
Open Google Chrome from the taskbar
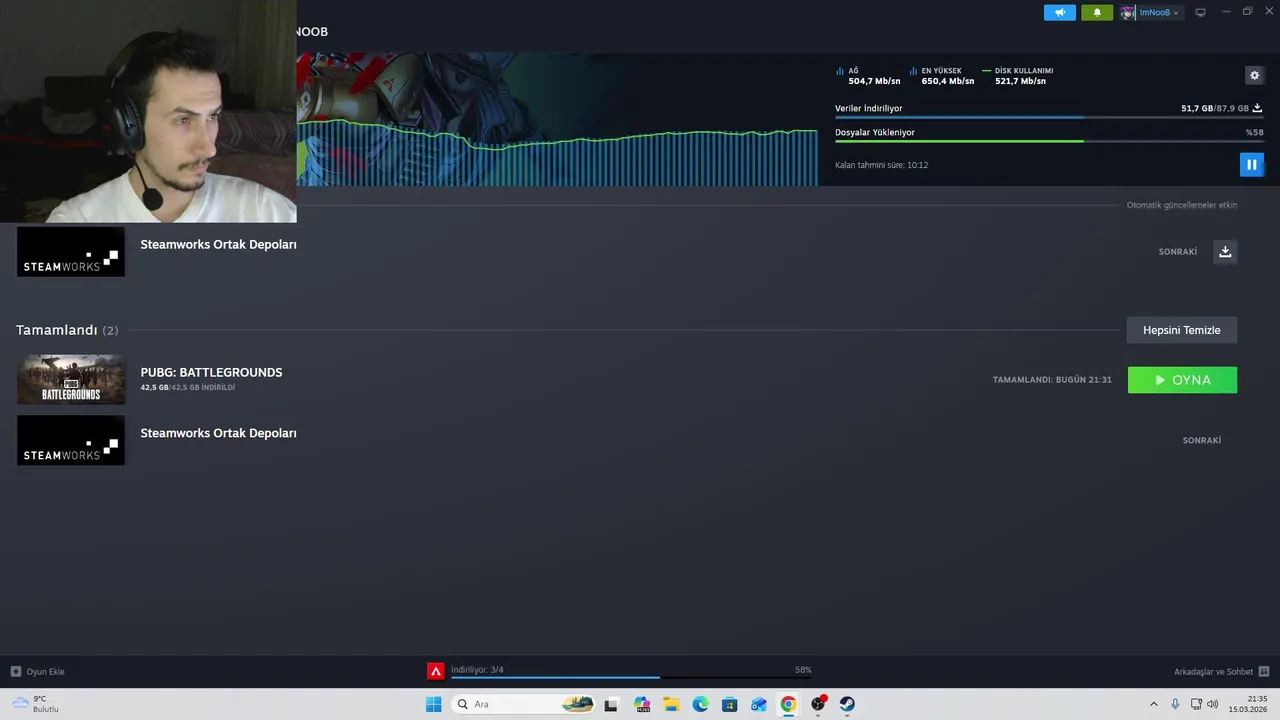(788, 704)
